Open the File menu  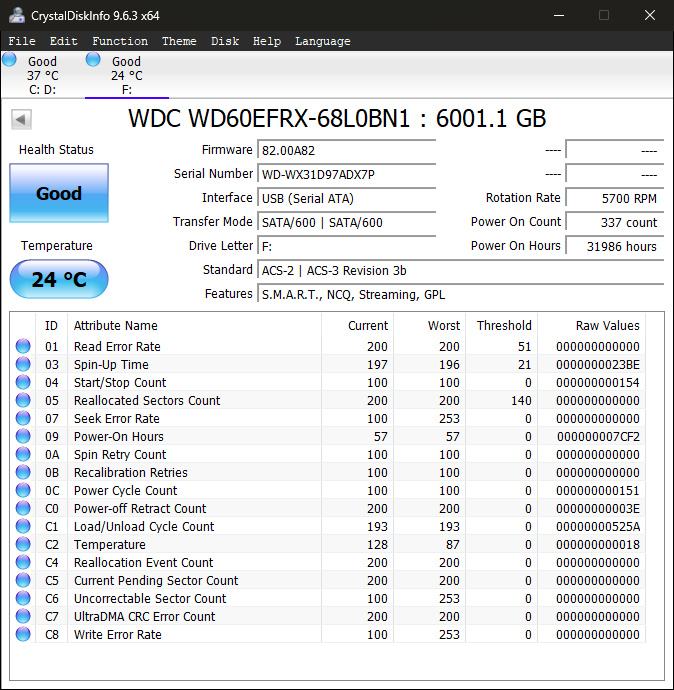tap(22, 41)
